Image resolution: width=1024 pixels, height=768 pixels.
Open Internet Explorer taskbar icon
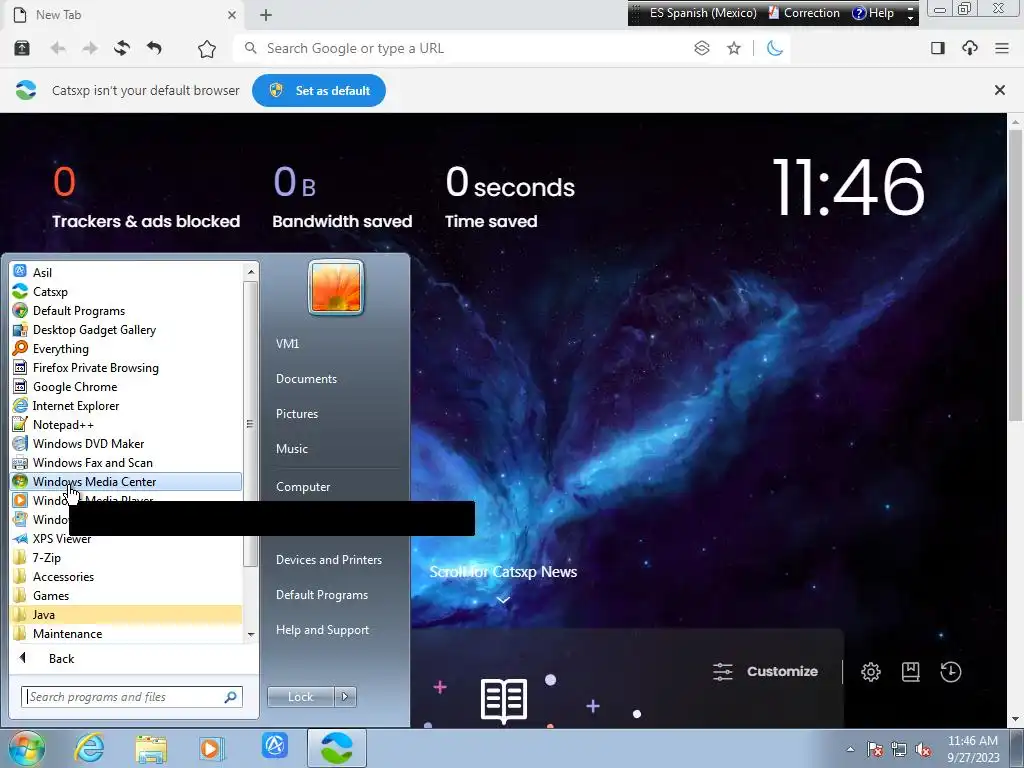[x=89, y=748]
